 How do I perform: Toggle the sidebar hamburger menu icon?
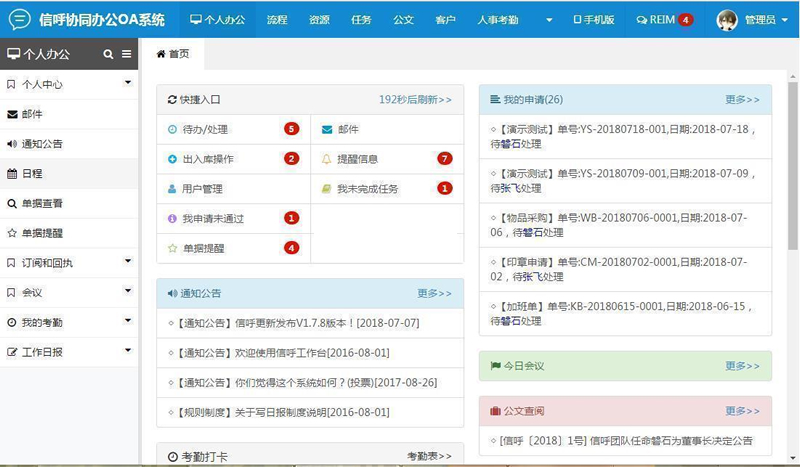pyautogui.click(x=126, y=54)
